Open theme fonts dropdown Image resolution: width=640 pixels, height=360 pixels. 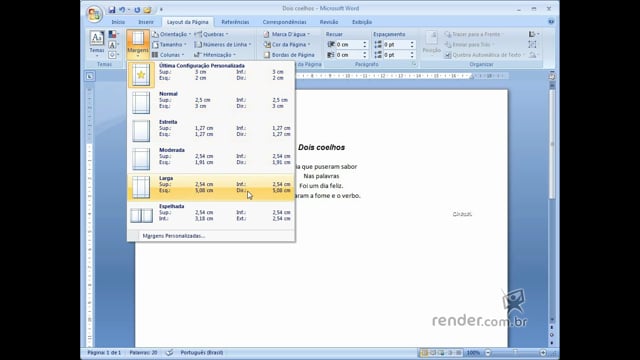coord(113,44)
